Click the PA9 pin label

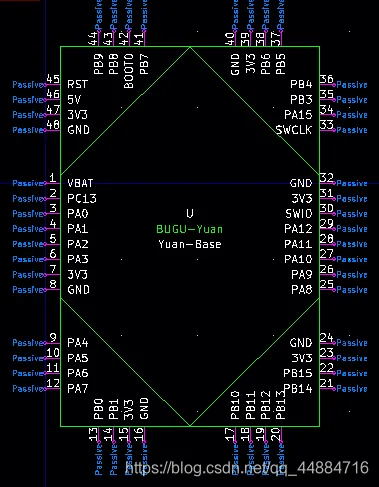click(x=302, y=274)
